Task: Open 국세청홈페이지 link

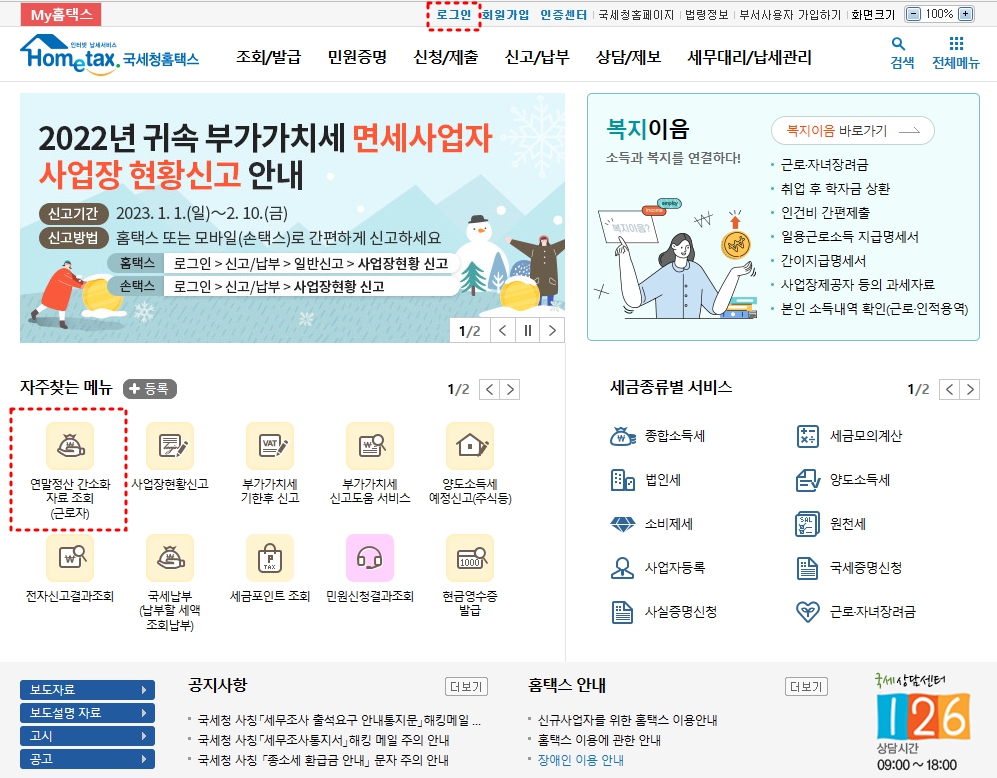Action: [x=636, y=15]
